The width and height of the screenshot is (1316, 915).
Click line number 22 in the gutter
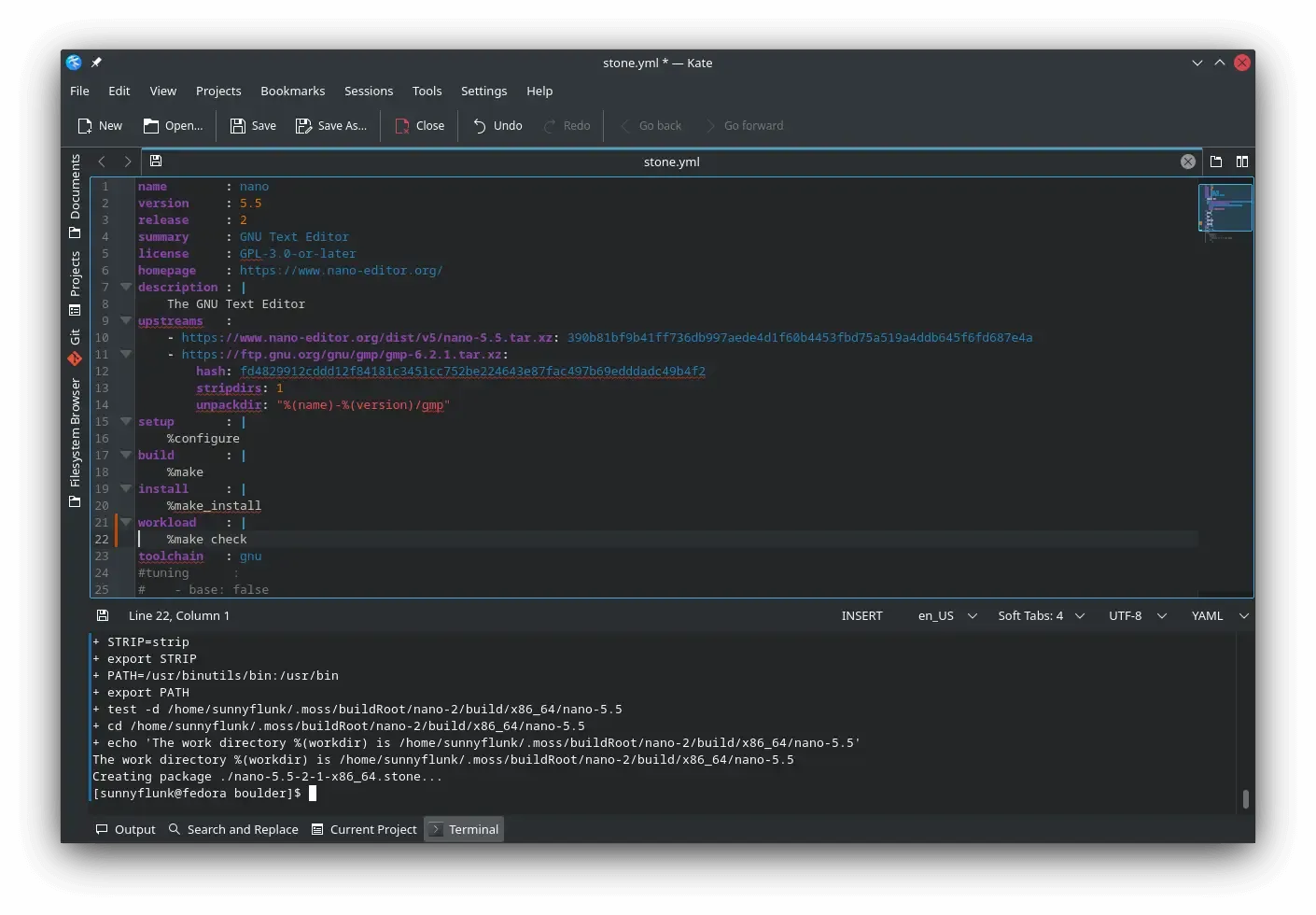(102, 540)
